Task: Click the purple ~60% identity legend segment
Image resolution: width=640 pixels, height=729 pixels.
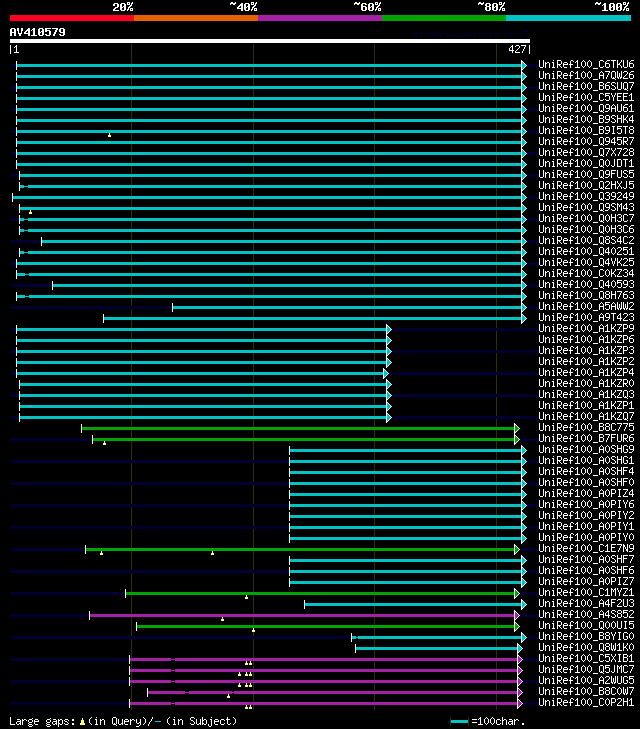Action: tap(320, 18)
